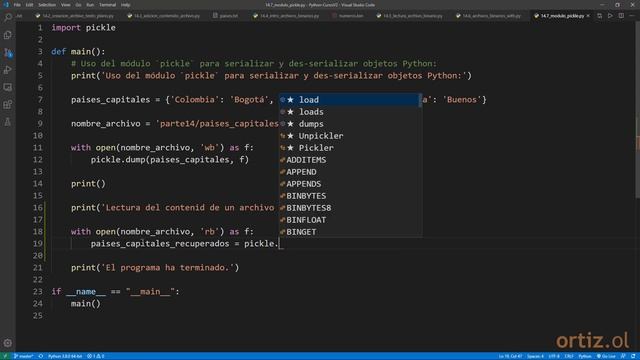Open the Selection menu
The height and width of the screenshot is (360, 640).
point(47,5)
